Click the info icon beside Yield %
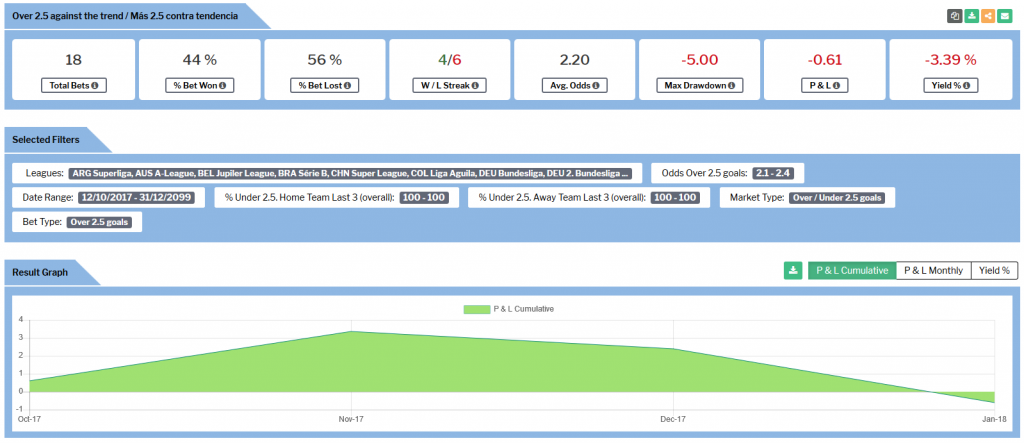The width and height of the screenshot is (1024, 443). (968, 86)
